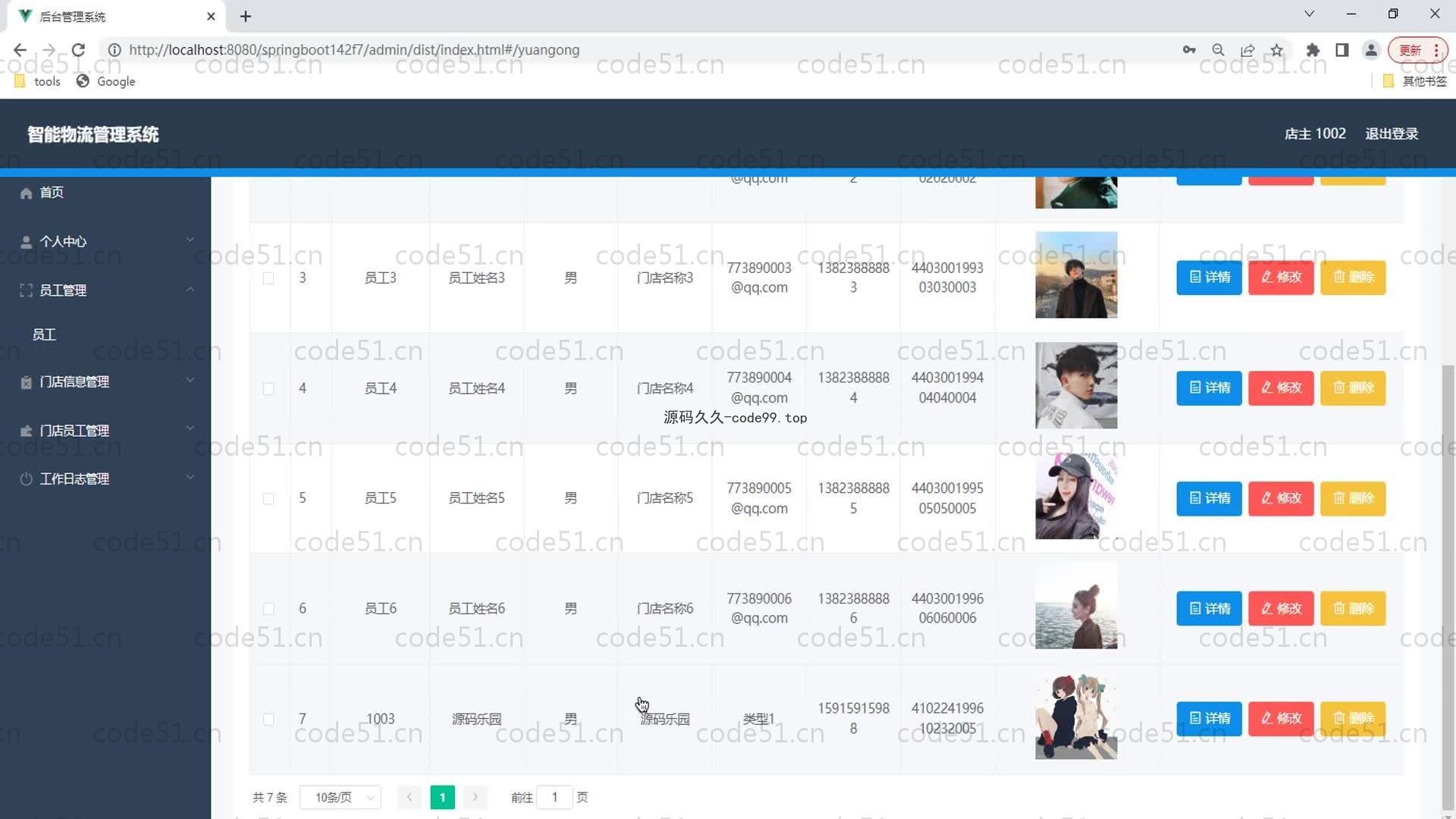The width and height of the screenshot is (1456, 819).
Task: Click 修改 for 员工4
Action: click(x=1281, y=388)
